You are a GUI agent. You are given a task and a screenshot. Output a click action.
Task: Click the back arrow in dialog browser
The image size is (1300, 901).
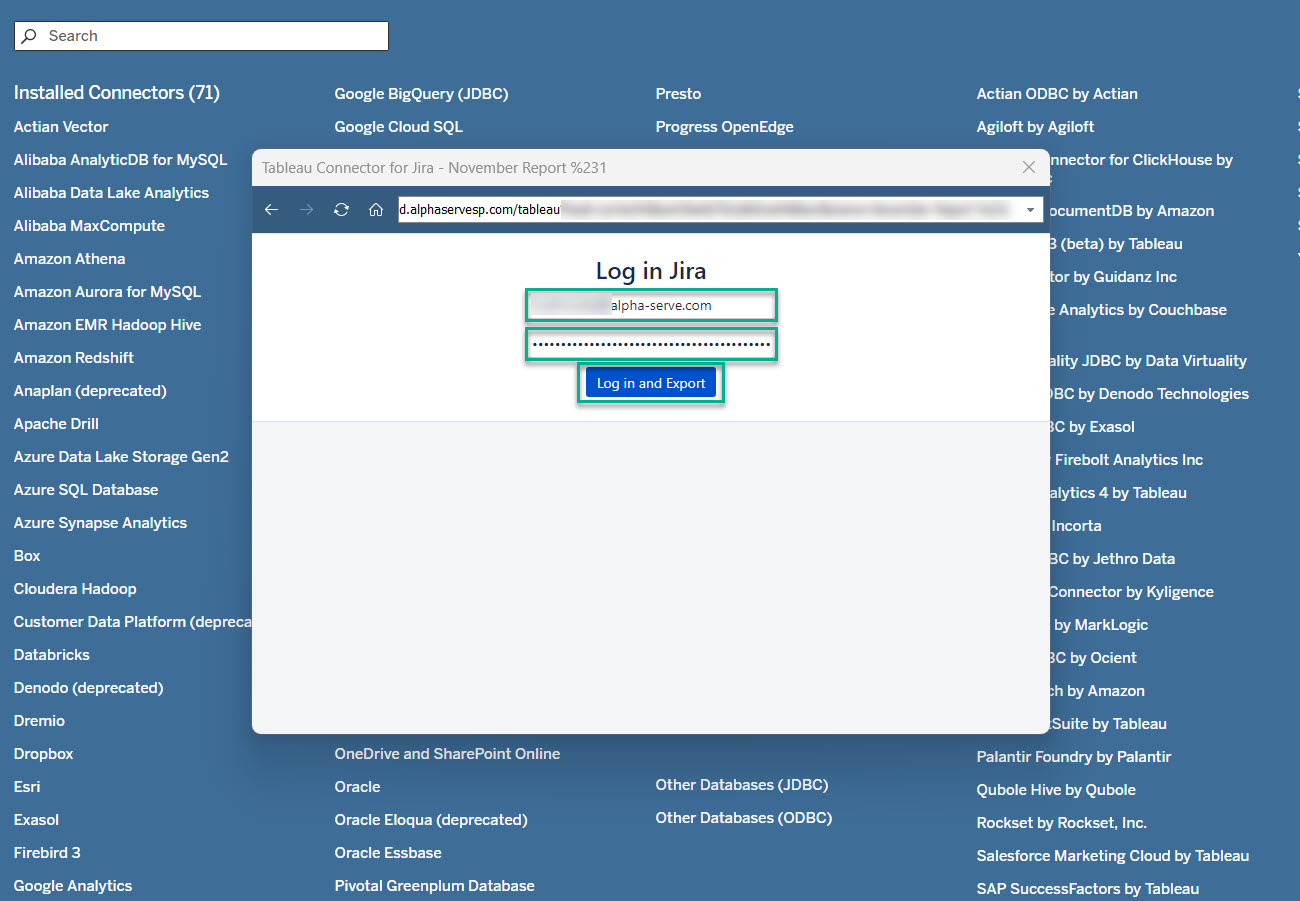[271, 210]
